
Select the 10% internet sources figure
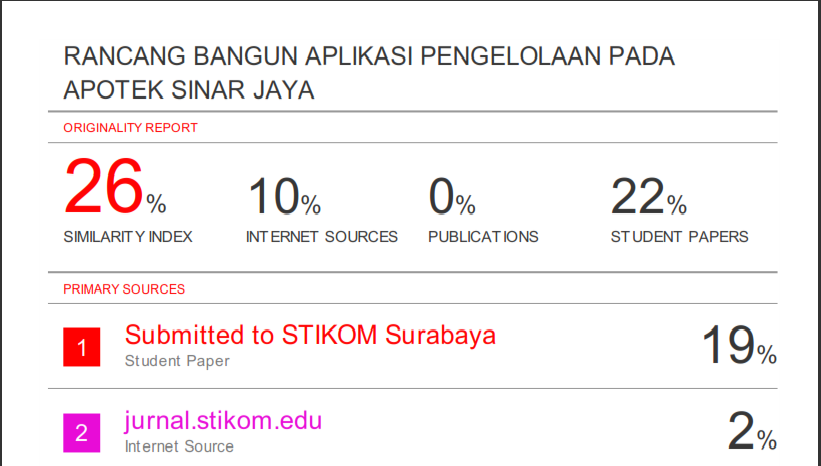(x=284, y=196)
